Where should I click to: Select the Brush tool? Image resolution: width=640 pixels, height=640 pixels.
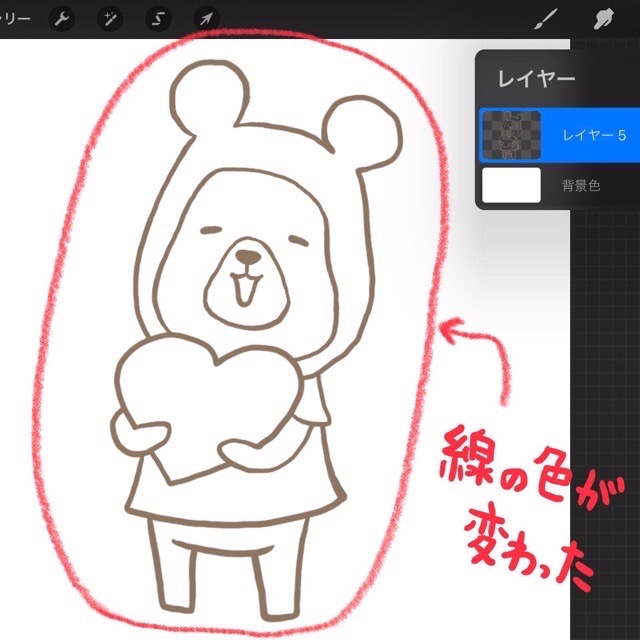coord(546,20)
